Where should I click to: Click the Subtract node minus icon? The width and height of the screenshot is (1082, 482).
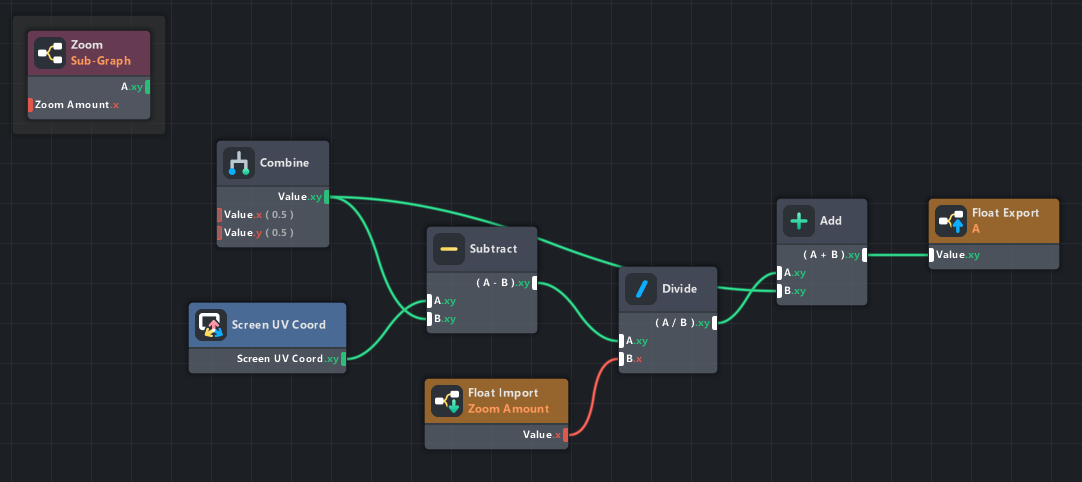tap(449, 249)
